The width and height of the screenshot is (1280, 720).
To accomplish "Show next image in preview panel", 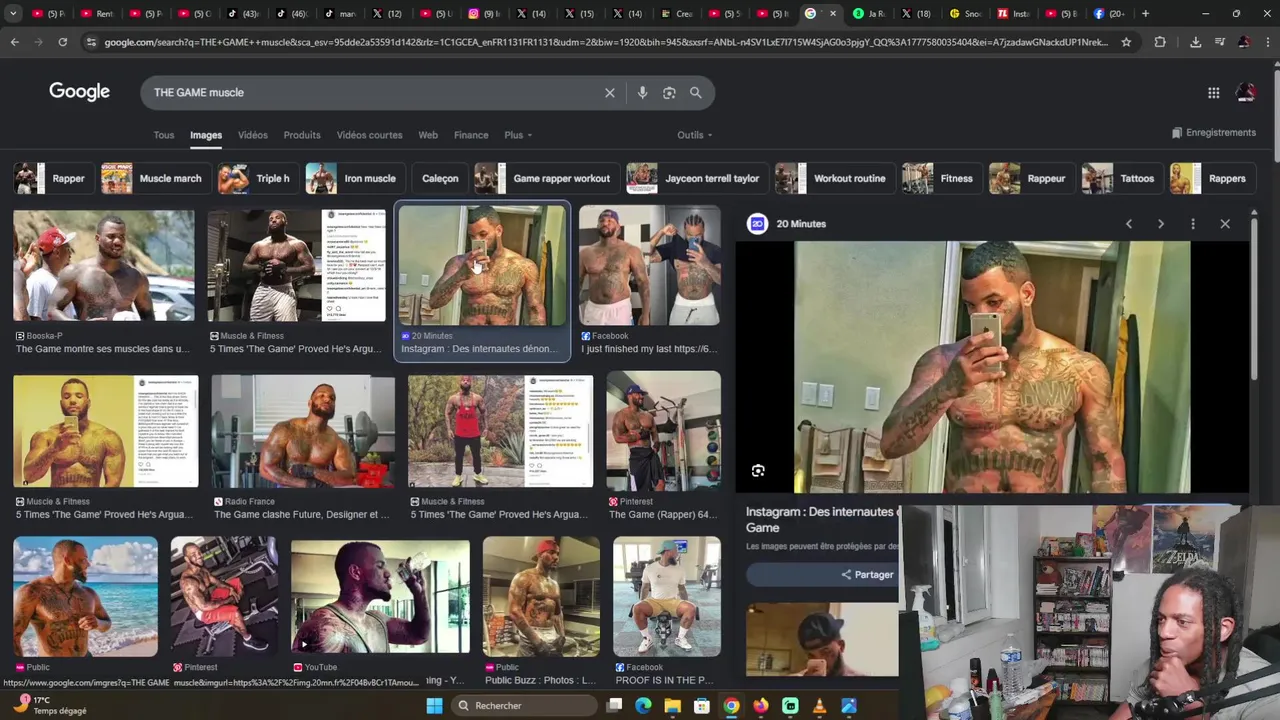I will (1161, 224).
